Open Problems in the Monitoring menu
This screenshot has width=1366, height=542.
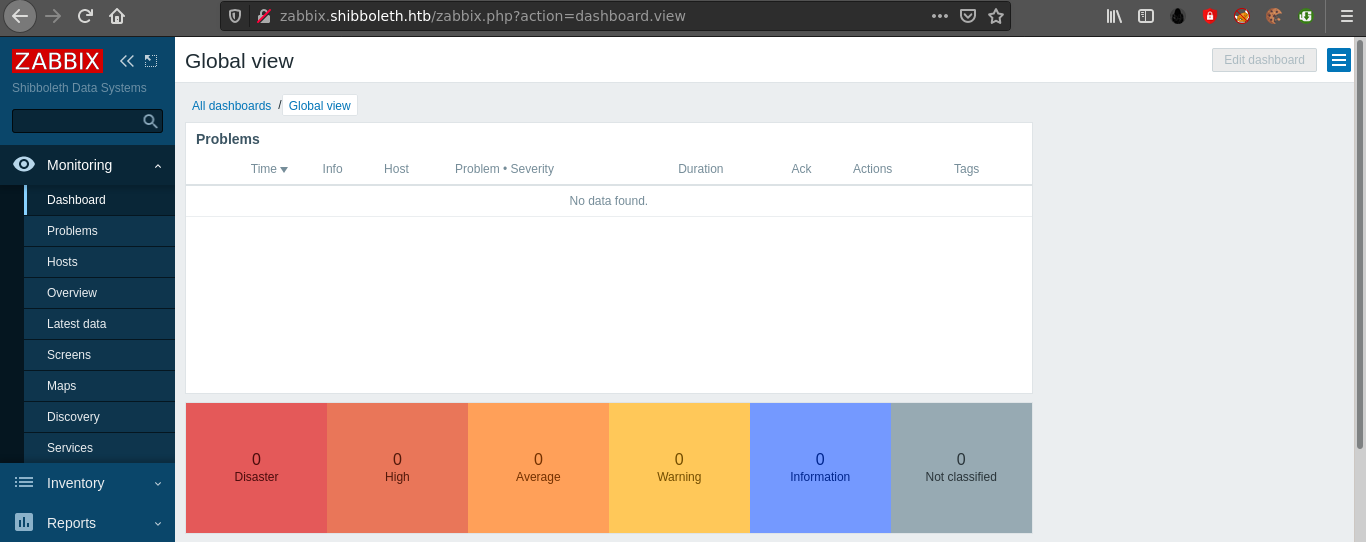[72, 231]
